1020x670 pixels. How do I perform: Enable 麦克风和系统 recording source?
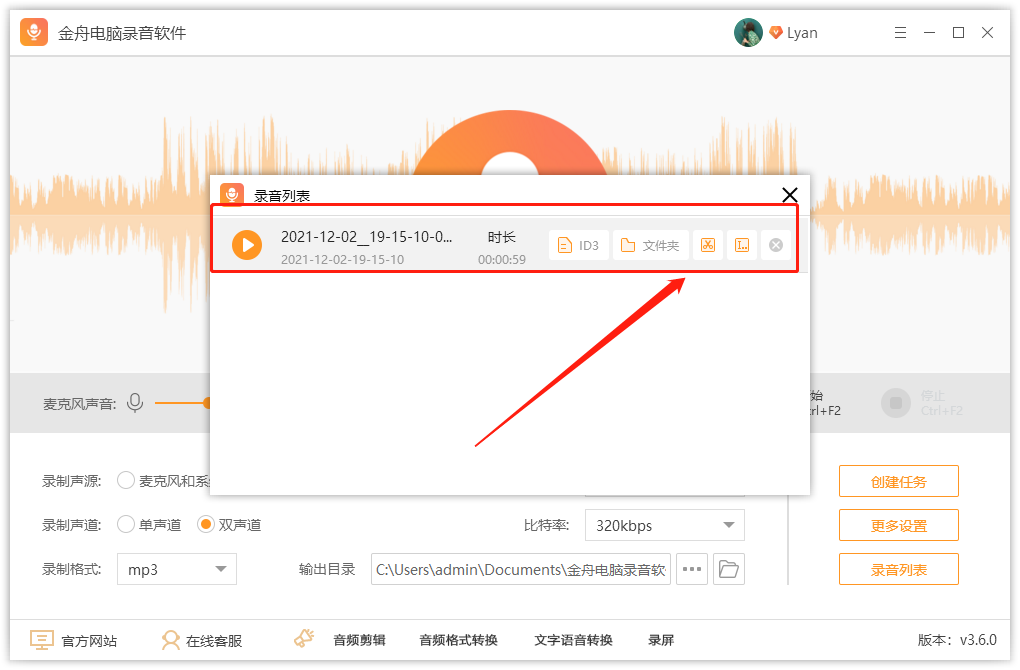pyautogui.click(x=126, y=480)
